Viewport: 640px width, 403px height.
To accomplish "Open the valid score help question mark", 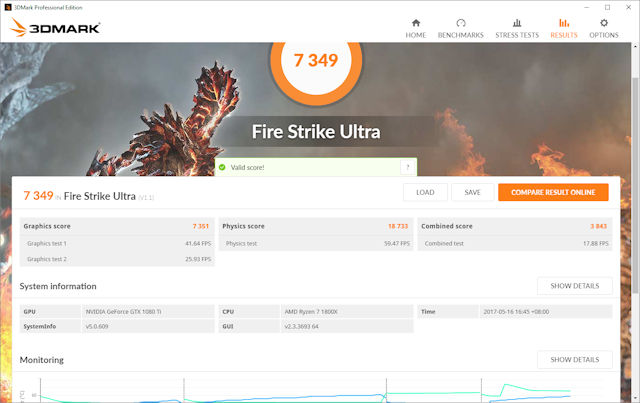I will (407, 167).
